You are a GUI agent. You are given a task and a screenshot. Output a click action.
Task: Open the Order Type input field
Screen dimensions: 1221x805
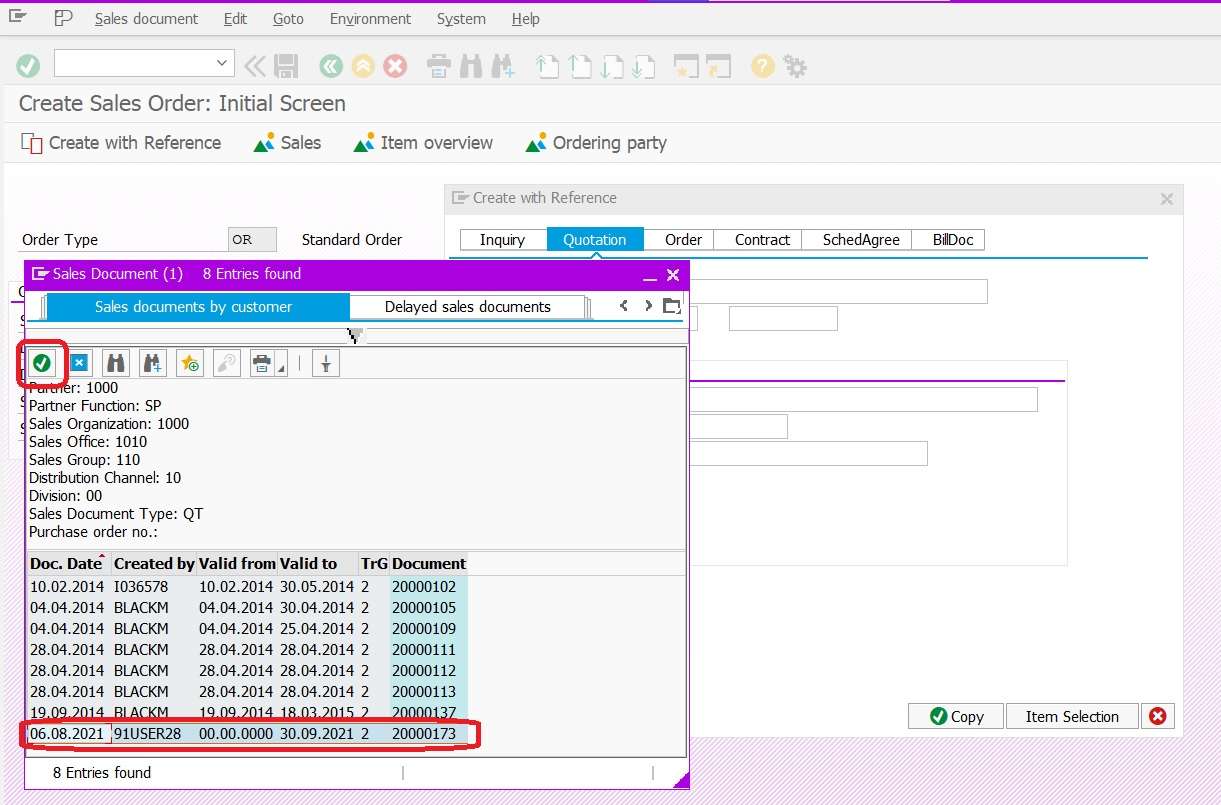251,239
